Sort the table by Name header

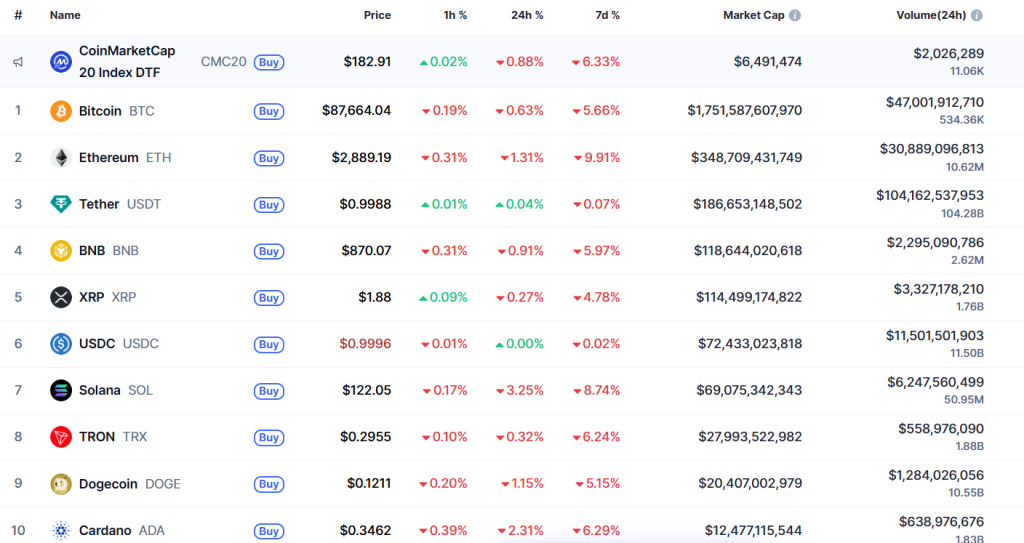[x=65, y=16]
